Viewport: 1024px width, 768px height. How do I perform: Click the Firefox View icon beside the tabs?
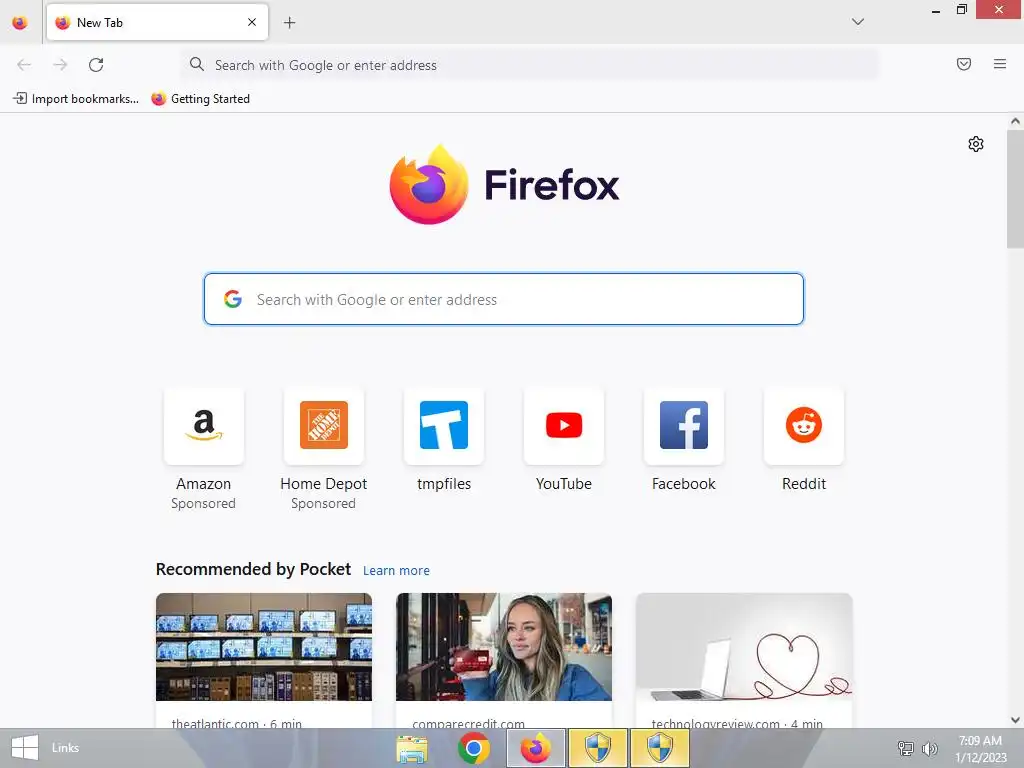pos(20,23)
